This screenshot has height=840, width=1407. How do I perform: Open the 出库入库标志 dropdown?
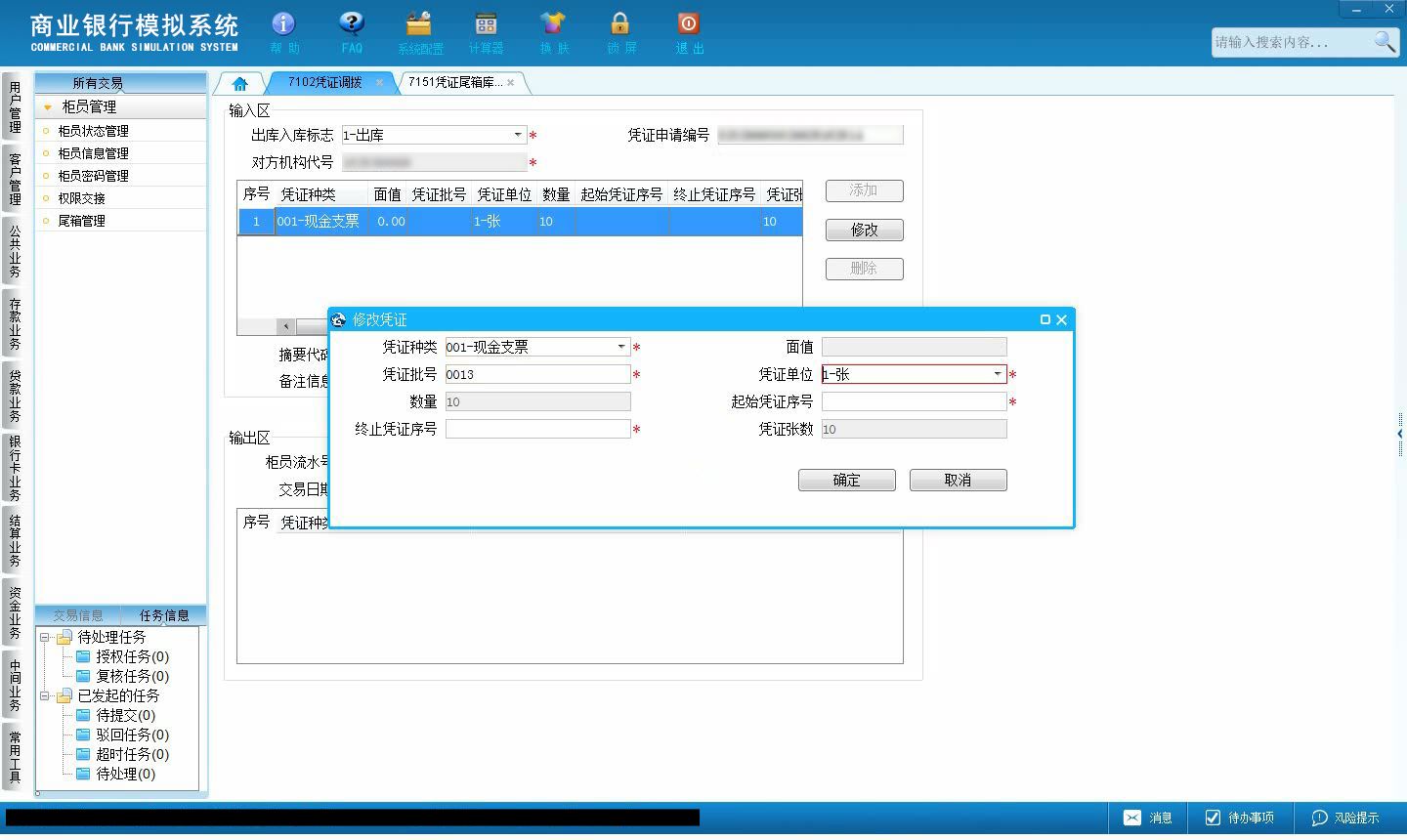pyautogui.click(x=518, y=135)
